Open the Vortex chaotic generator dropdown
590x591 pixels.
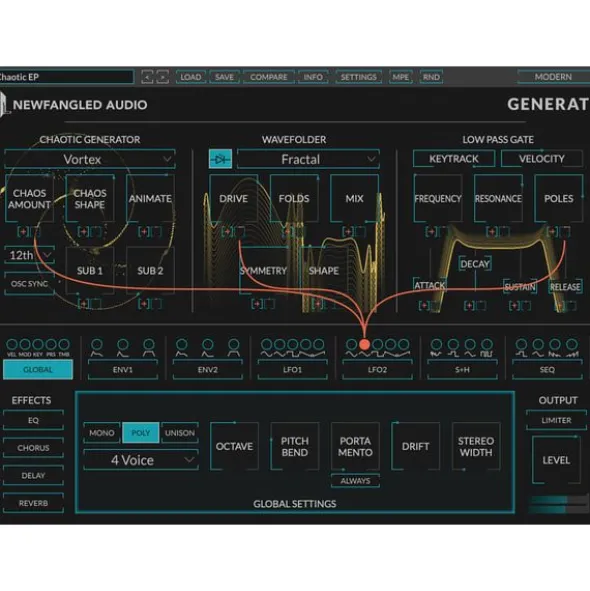tap(90, 159)
